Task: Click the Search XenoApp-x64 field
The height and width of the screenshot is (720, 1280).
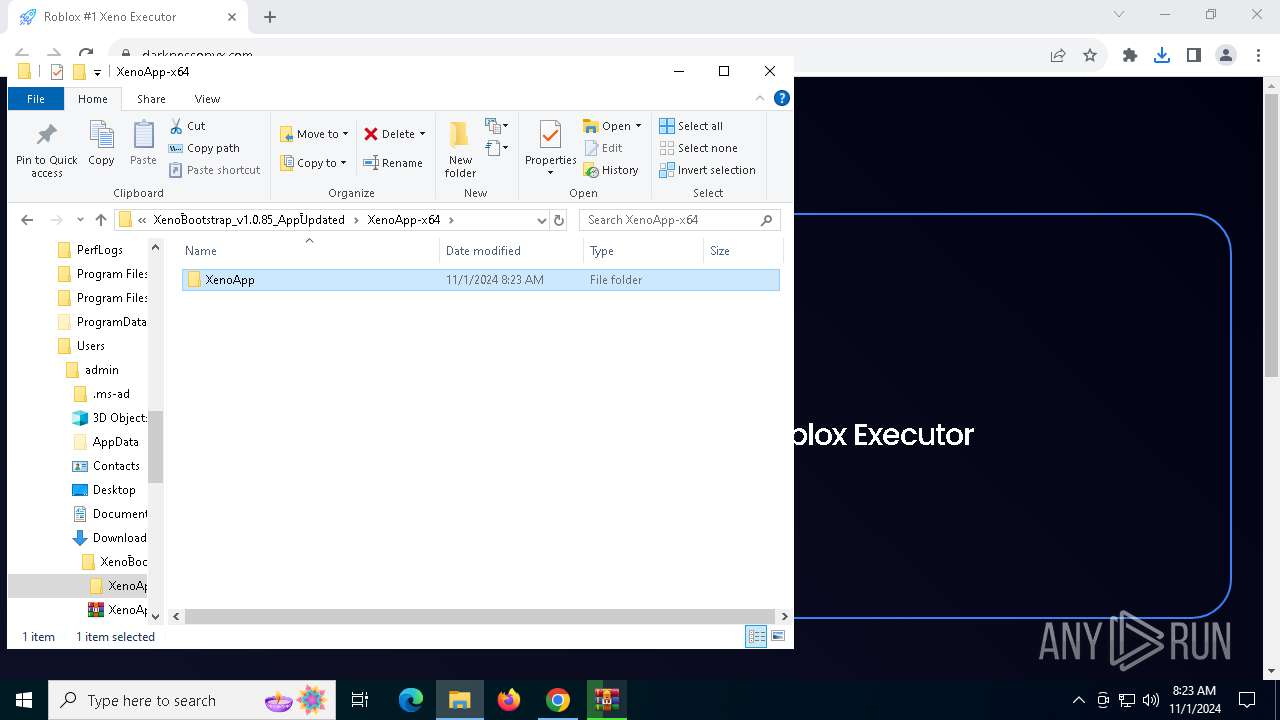Action: tap(670, 220)
